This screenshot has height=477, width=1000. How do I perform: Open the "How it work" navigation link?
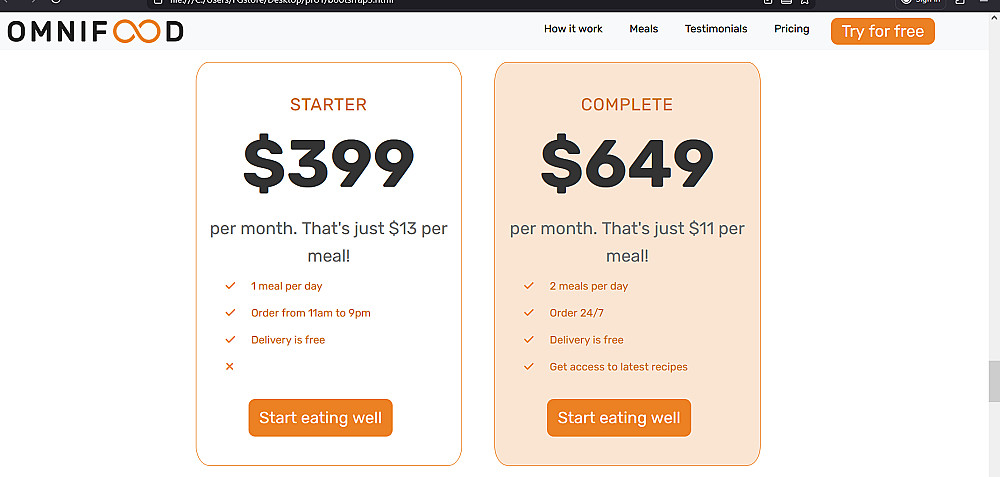[573, 29]
